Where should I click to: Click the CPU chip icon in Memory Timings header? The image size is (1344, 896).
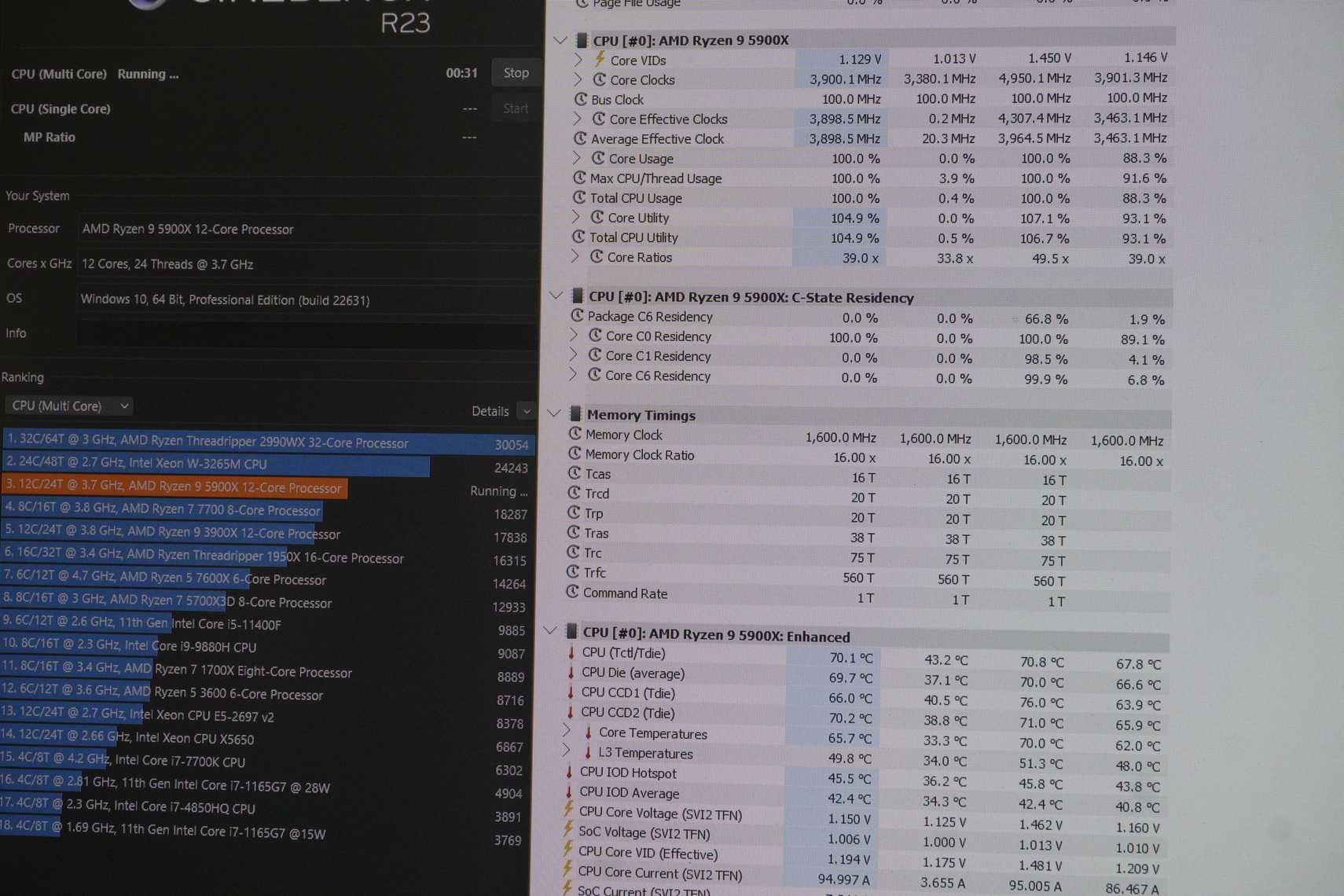pyautogui.click(x=575, y=413)
